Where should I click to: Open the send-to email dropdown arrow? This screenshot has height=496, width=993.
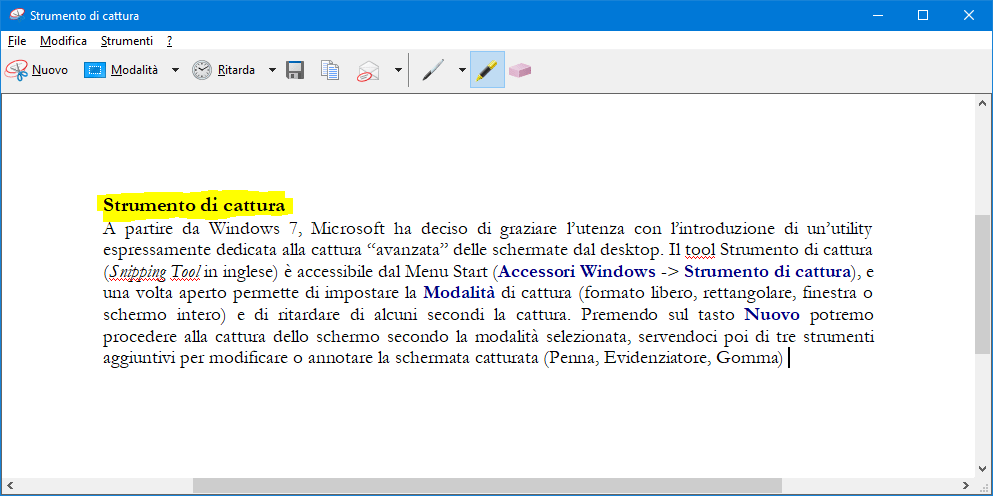click(x=398, y=70)
